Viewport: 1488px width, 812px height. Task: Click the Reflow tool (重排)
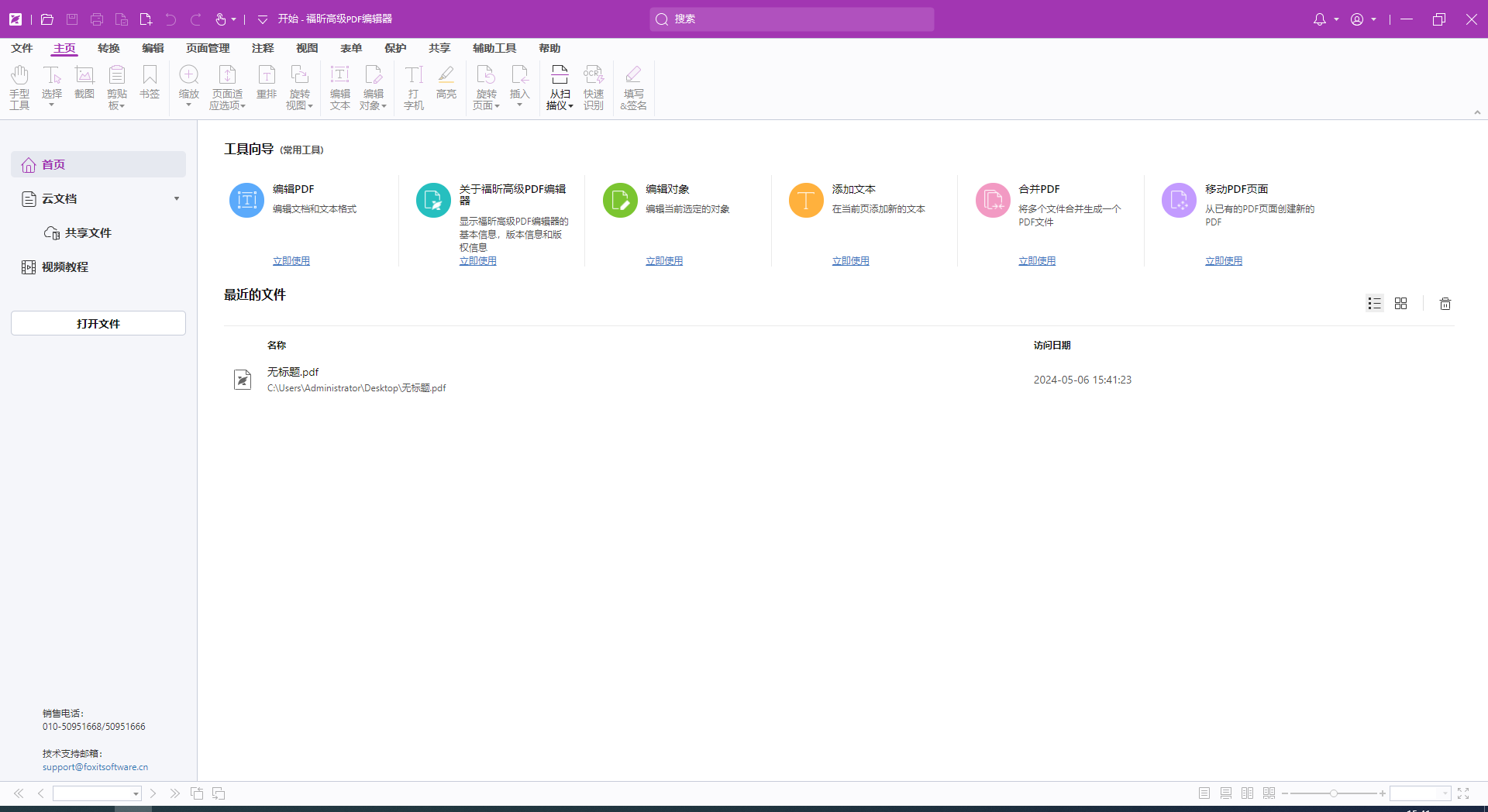tap(267, 83)
